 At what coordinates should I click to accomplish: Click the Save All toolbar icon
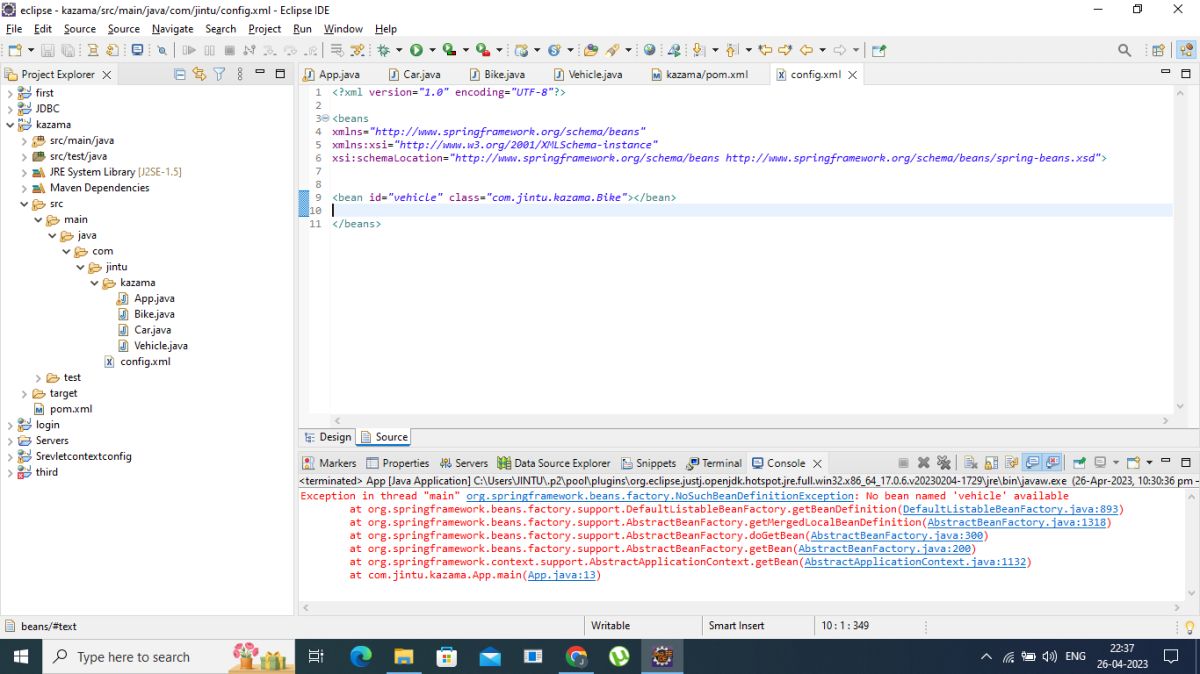pos(67,50)
